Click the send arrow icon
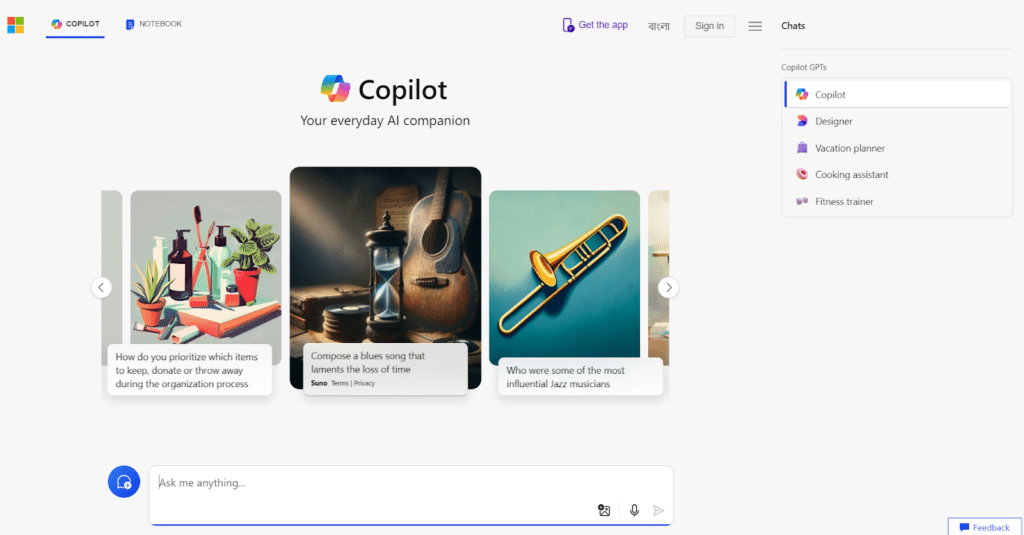Screen dimensions: 1024x535 pyautogui.click(x=658, y=510)
